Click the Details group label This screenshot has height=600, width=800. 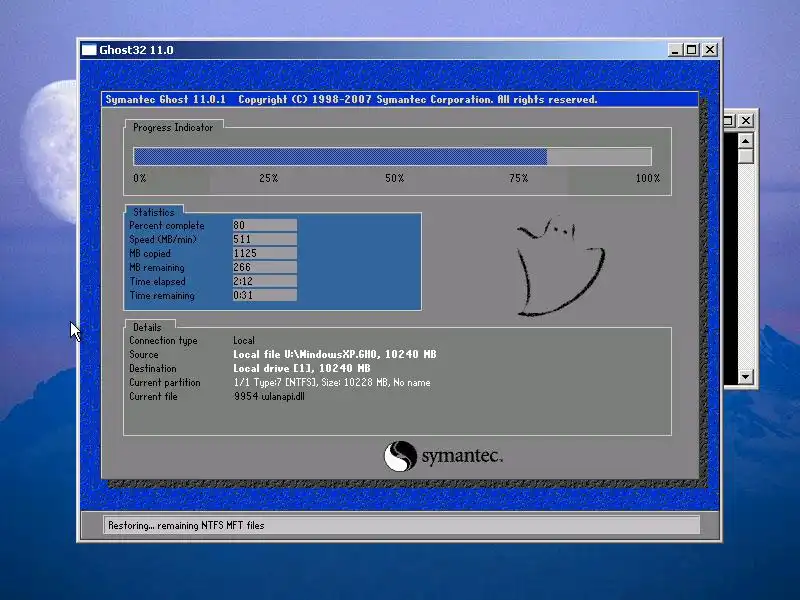click(147, 328)
